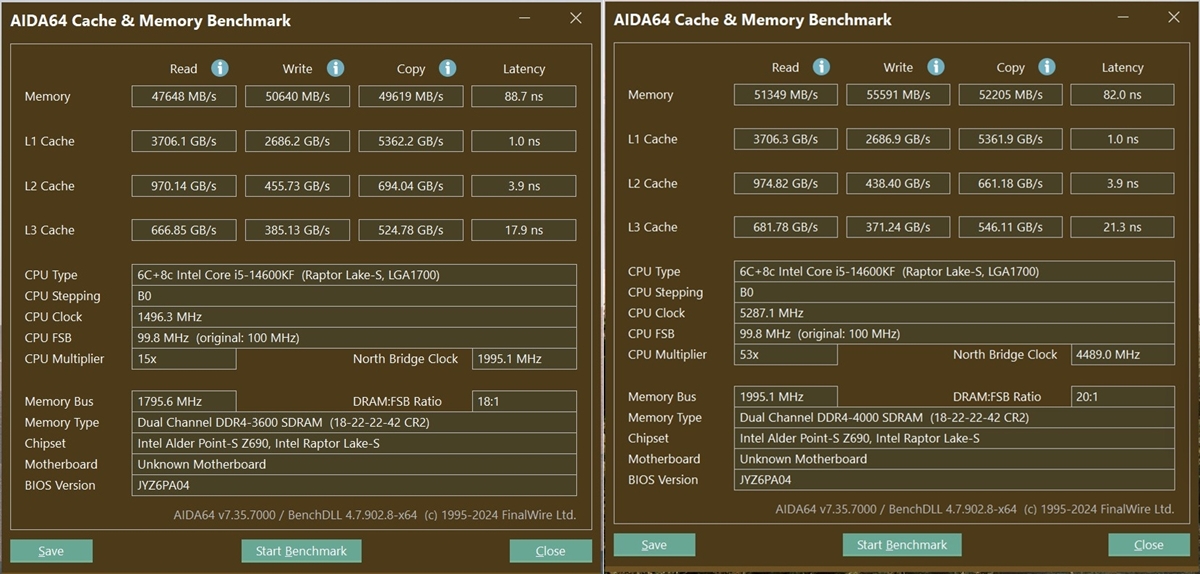Click L2 Cache Write 455.73 GB/s

pyautogui.click(x=298, y=186)
